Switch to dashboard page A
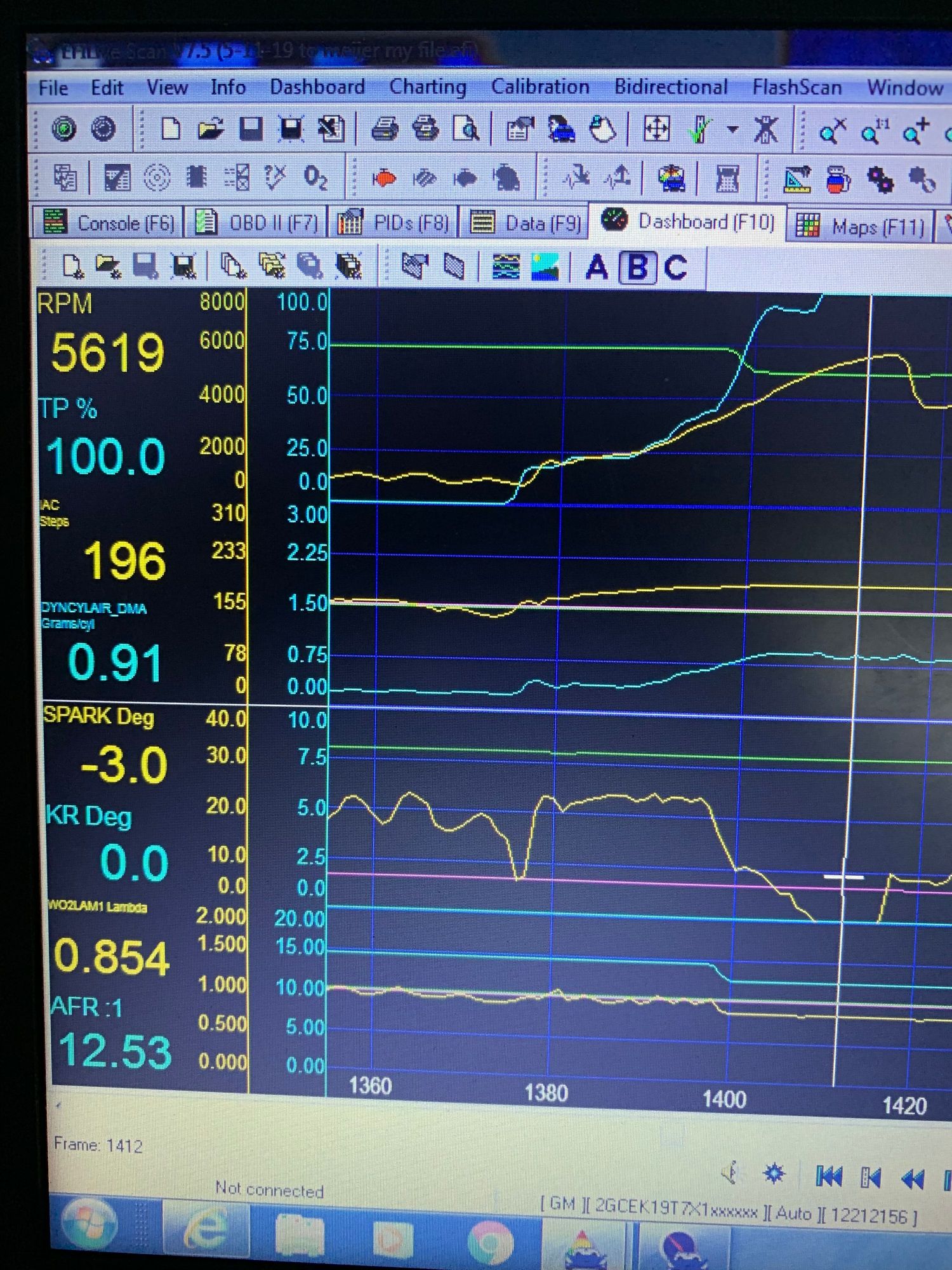The image size is (952, 1270). (x=597, y=267)
